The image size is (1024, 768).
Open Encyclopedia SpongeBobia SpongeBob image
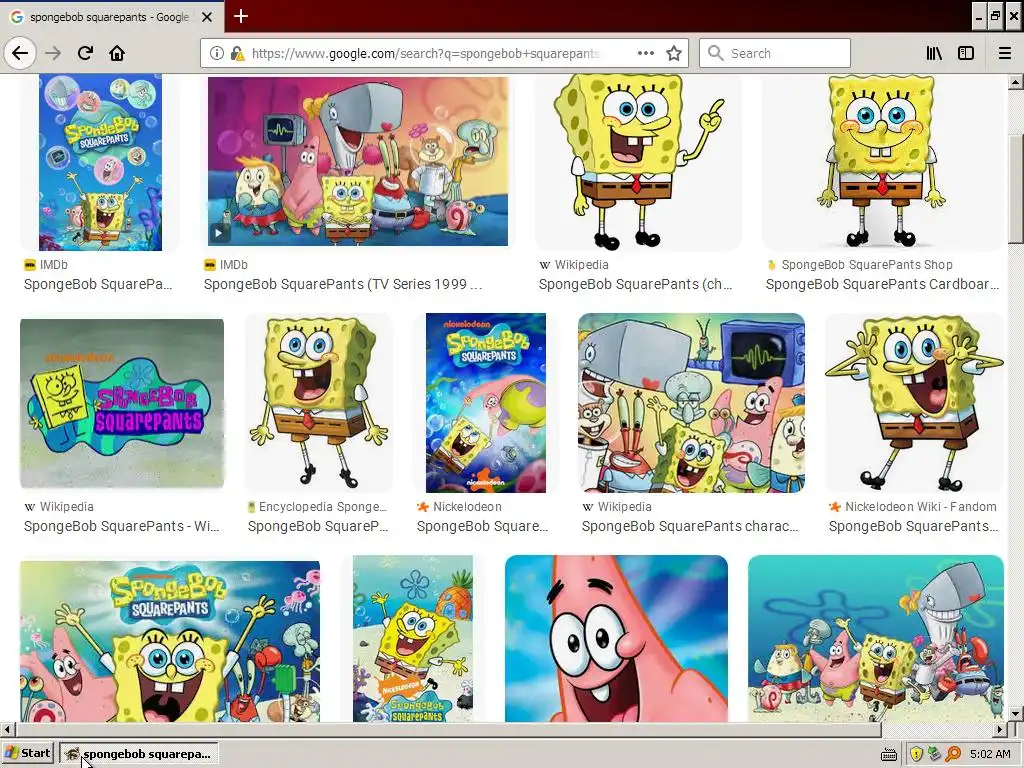318,402
